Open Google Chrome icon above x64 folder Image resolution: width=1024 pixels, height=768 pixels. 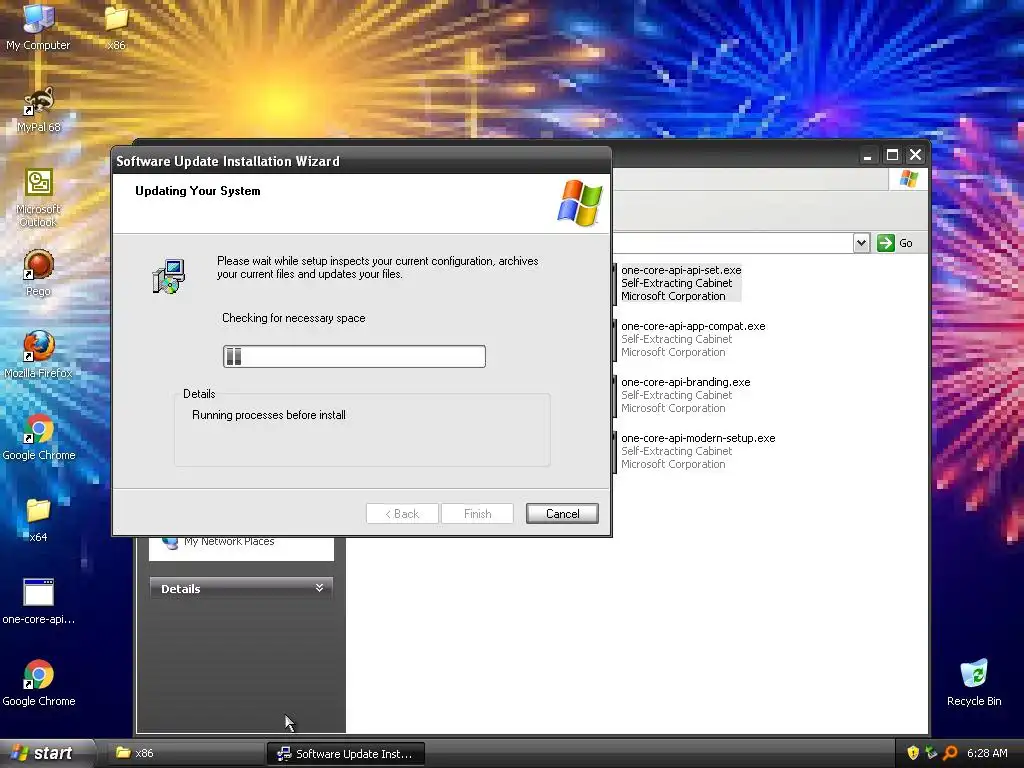tap(39, 437)
